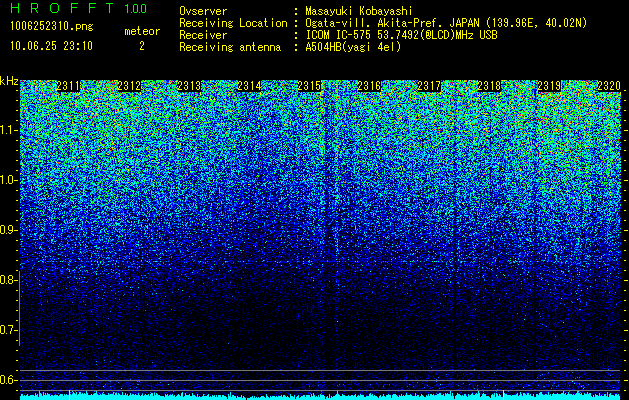629x400 pixels.
Task: Select the 0.8 frequency axis label
Action: point(8,280)
